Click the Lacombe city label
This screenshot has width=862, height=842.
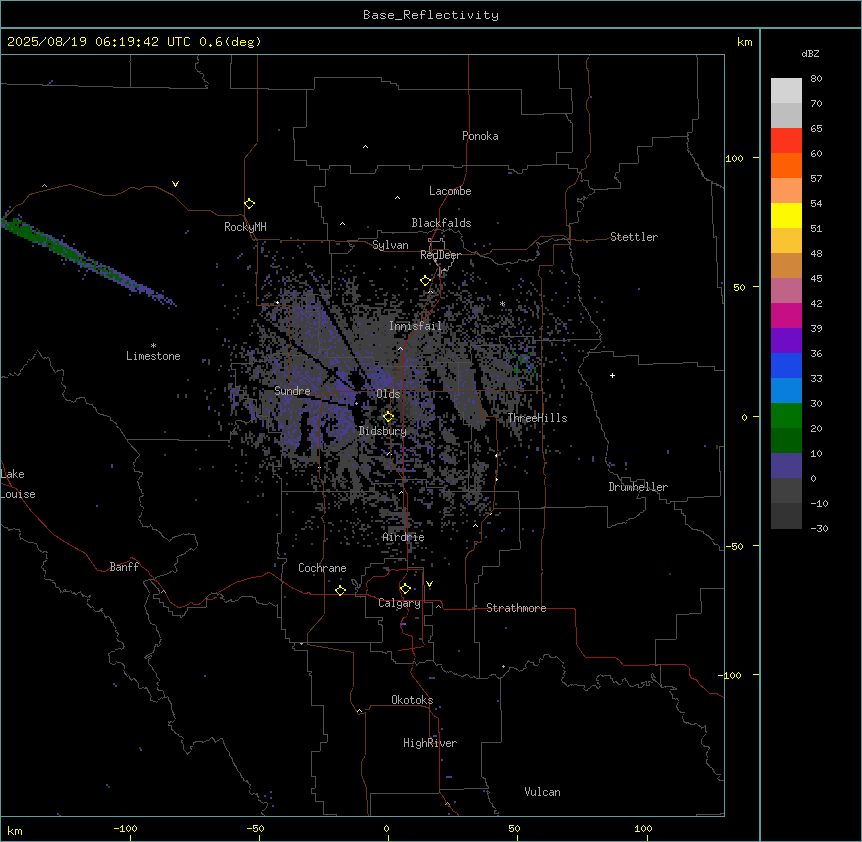point(450,191)
